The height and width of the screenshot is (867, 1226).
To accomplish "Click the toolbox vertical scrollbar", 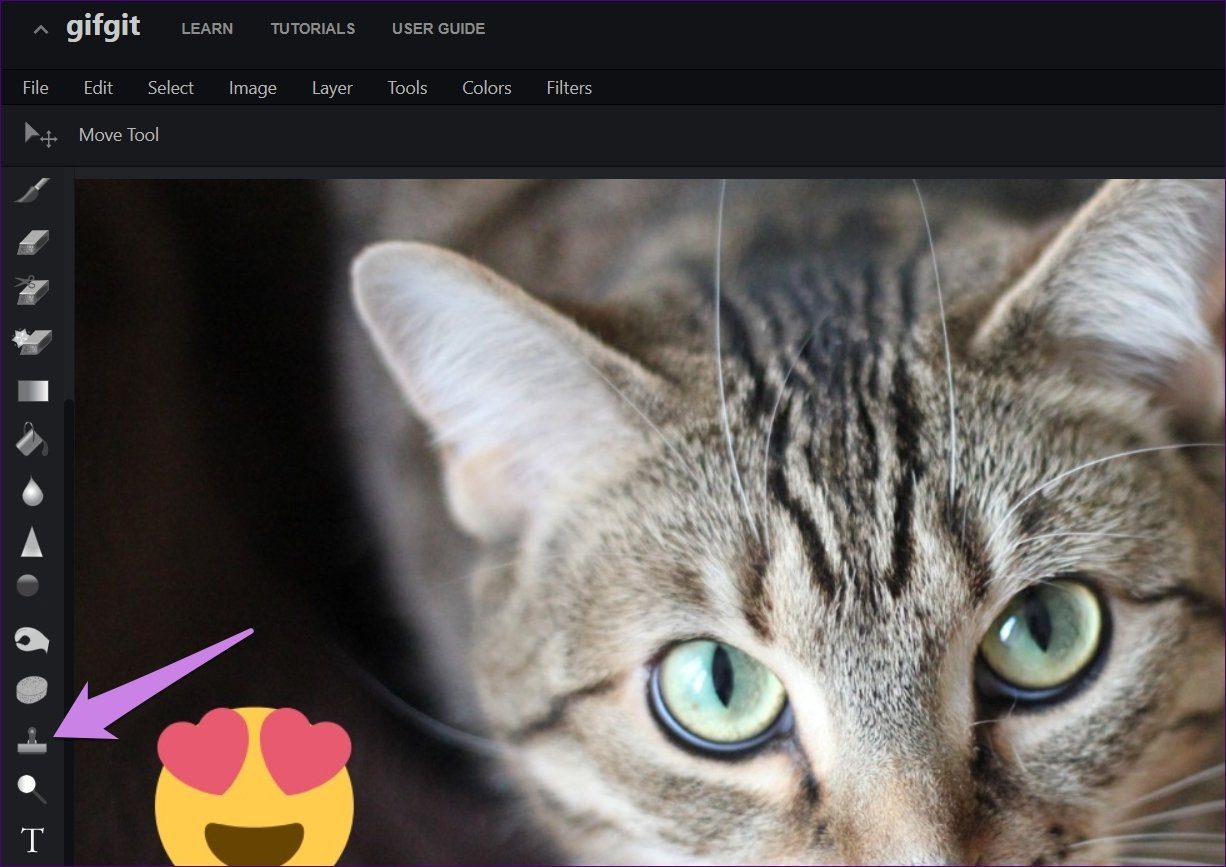I will pos(68,630).
